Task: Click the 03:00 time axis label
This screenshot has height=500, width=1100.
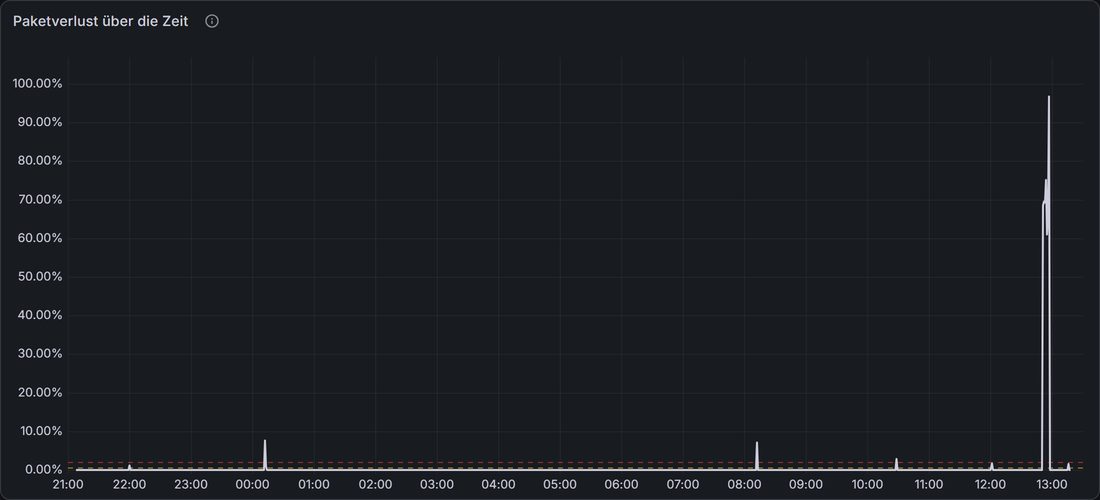Action: 437,485
